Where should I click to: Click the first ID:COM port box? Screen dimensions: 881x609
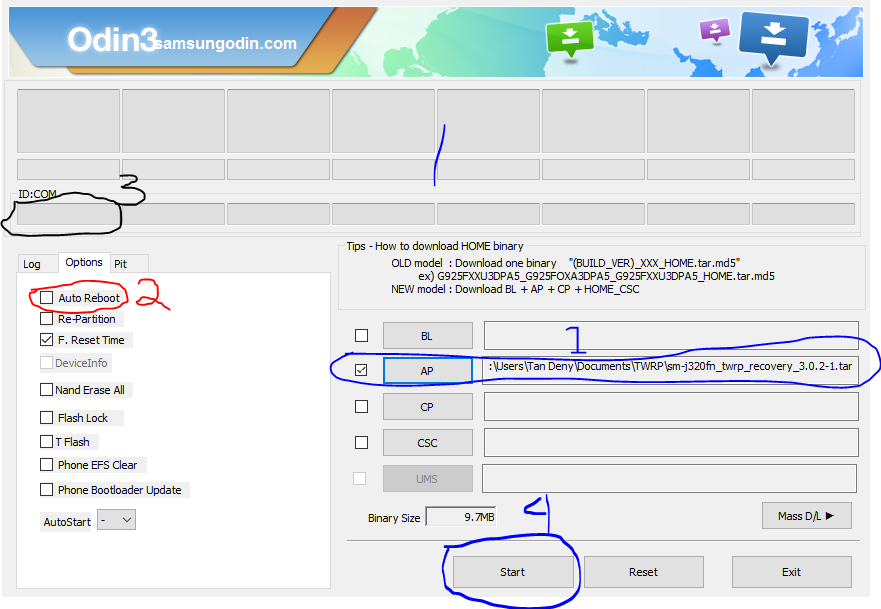click(68, 214)
